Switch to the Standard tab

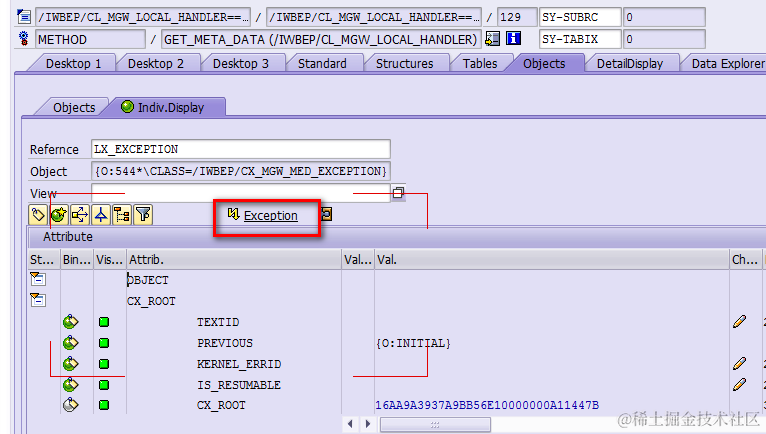(322, 64)
